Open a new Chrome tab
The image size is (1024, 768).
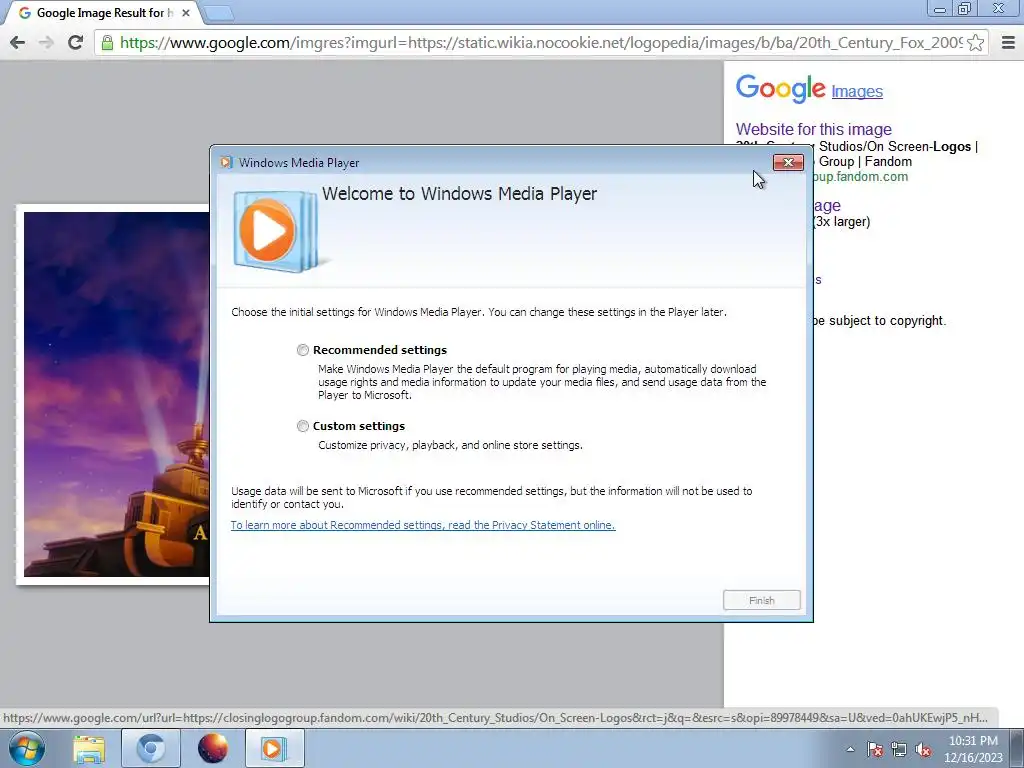pos(219,12)
